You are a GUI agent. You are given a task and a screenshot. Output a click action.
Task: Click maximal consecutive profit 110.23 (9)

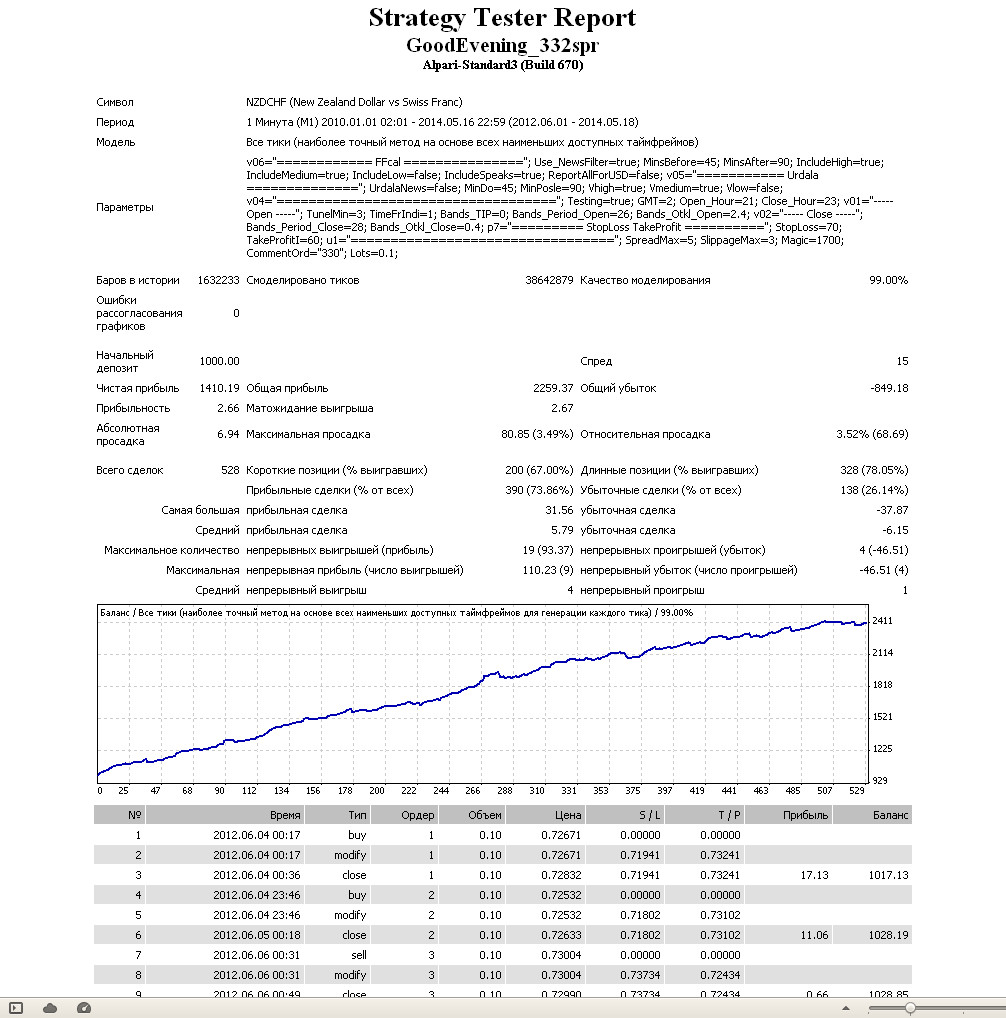[548, 571]
